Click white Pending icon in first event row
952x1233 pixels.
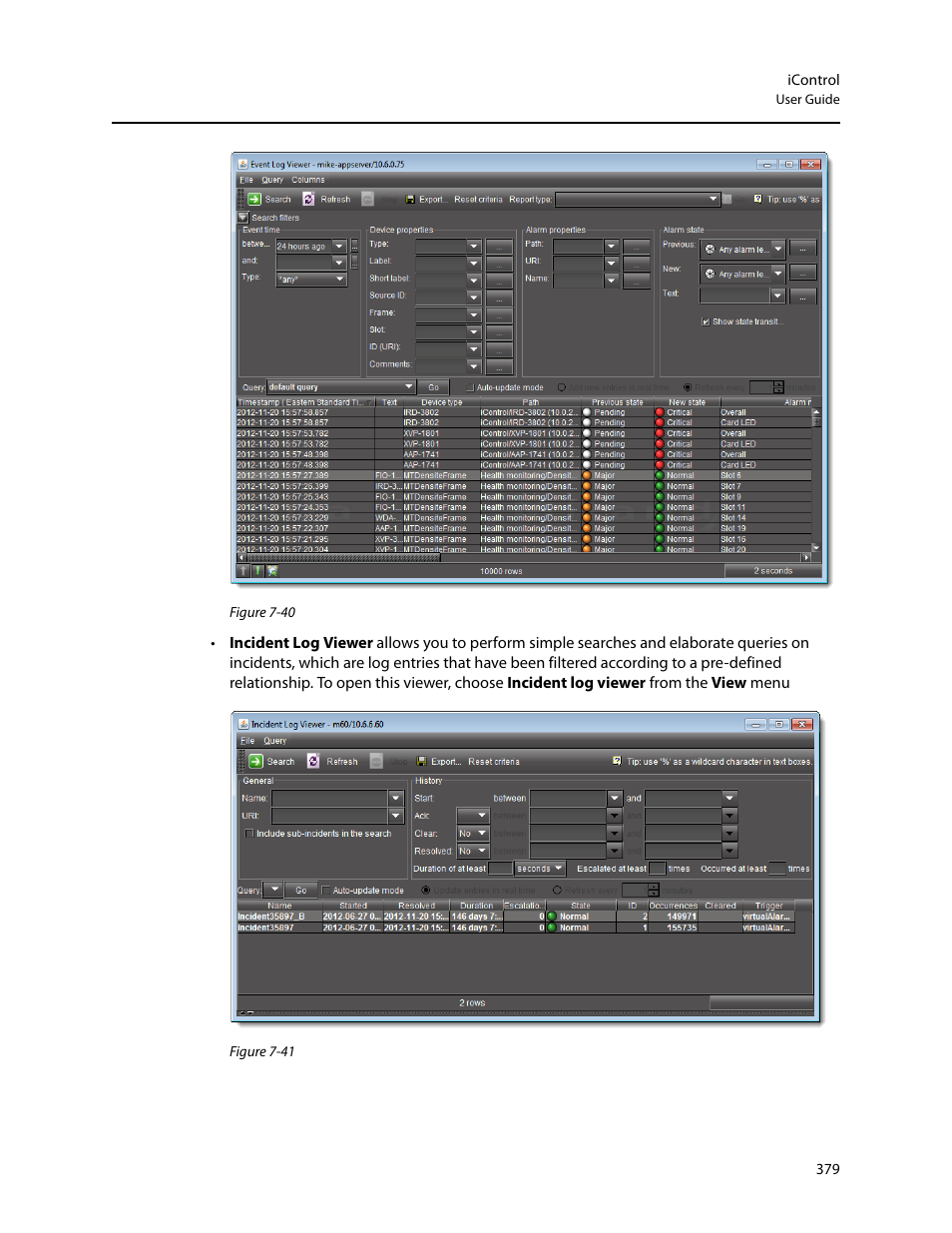pos(587,412)
